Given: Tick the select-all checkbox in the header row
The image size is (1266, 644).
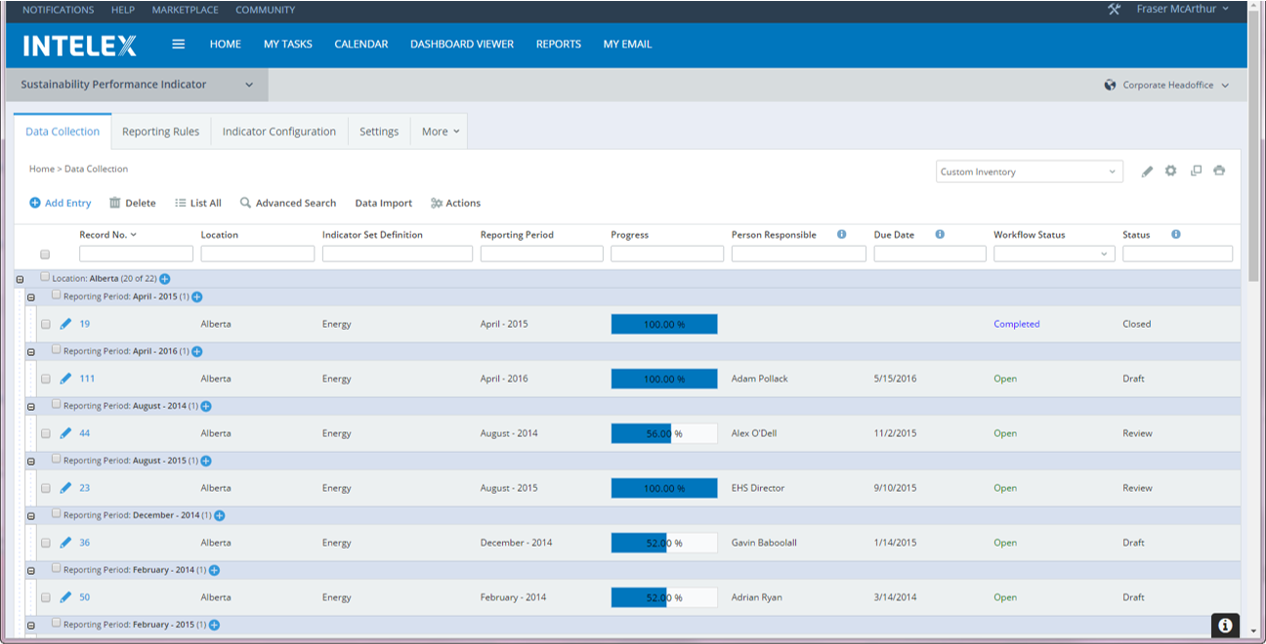Looking at the screenshot, I should pos(45,254).
